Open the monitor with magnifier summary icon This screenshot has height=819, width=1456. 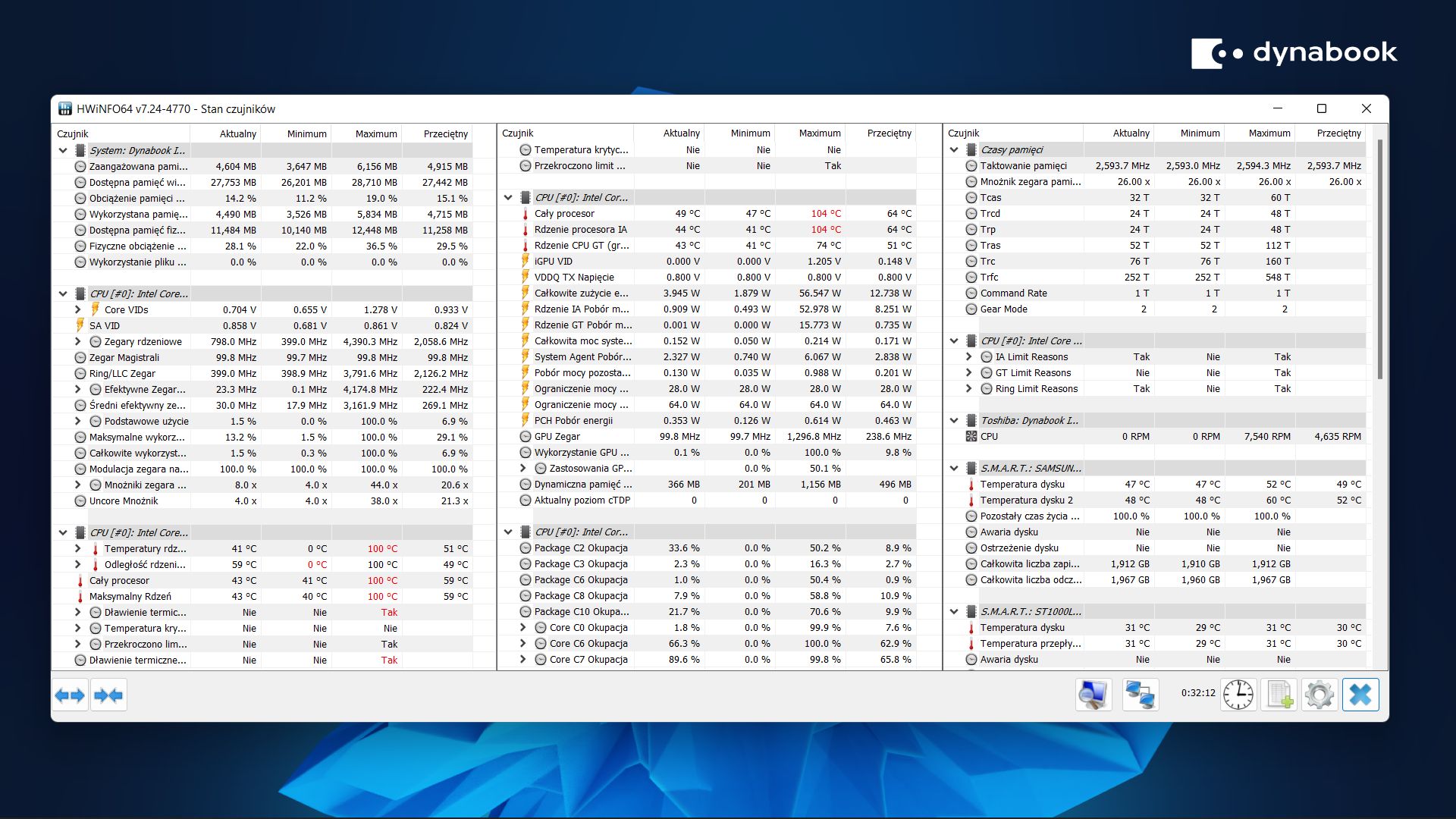1094,695
